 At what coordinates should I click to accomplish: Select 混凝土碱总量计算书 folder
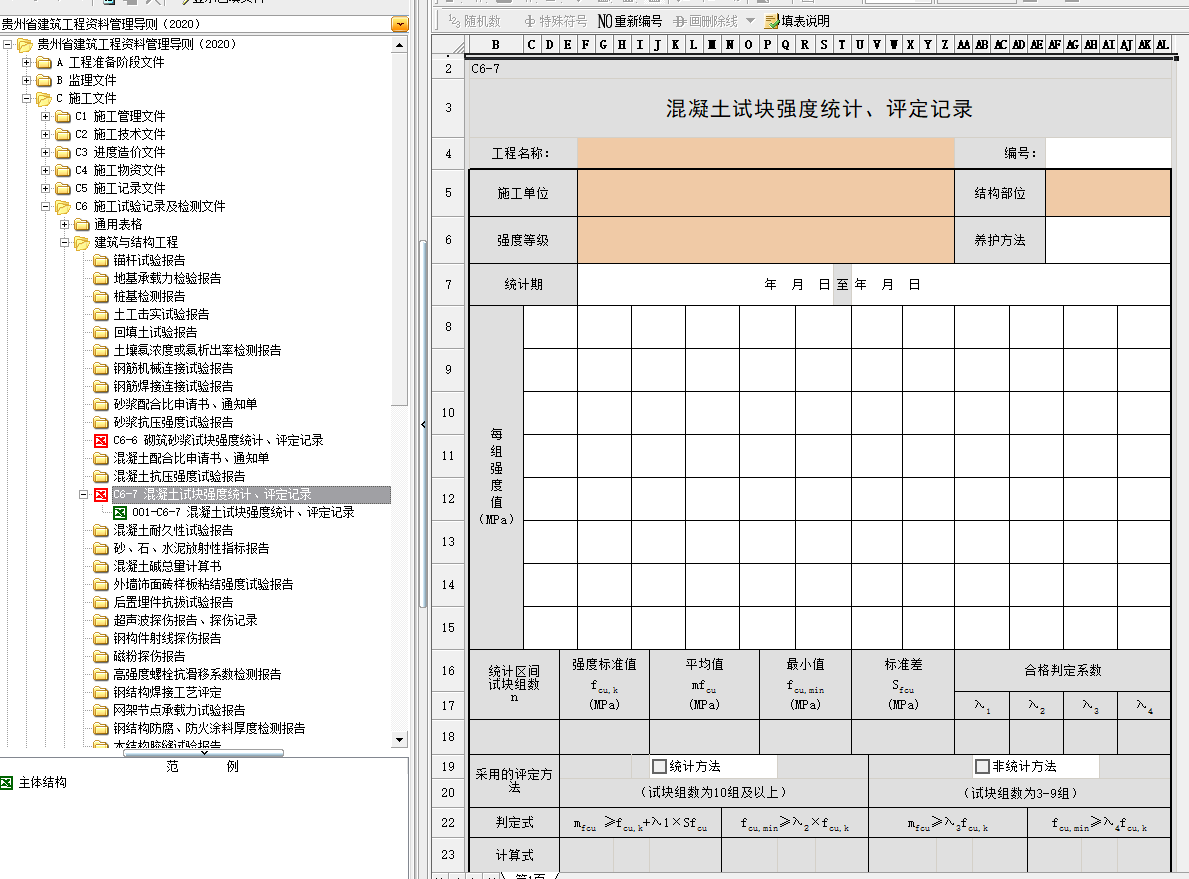click(x=167, y=567)
